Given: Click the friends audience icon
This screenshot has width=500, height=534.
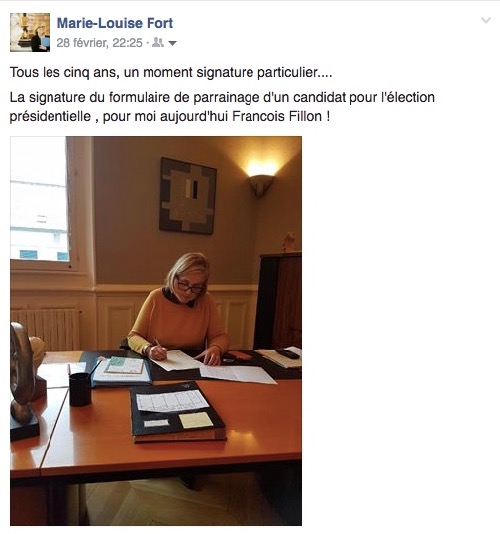Looking at the screenshot, I should 158,43.
